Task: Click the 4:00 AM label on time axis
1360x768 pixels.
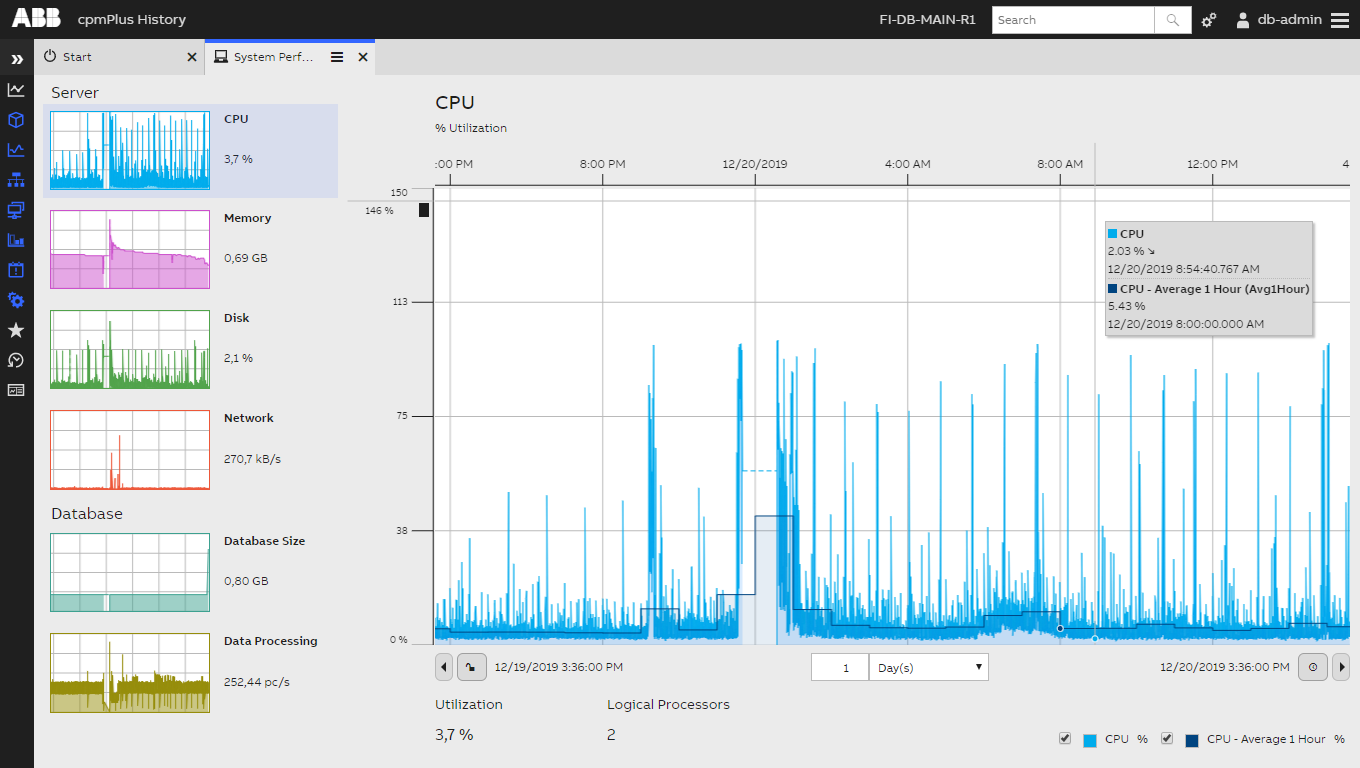Action: pyautogui.click(x=908, y=164)
